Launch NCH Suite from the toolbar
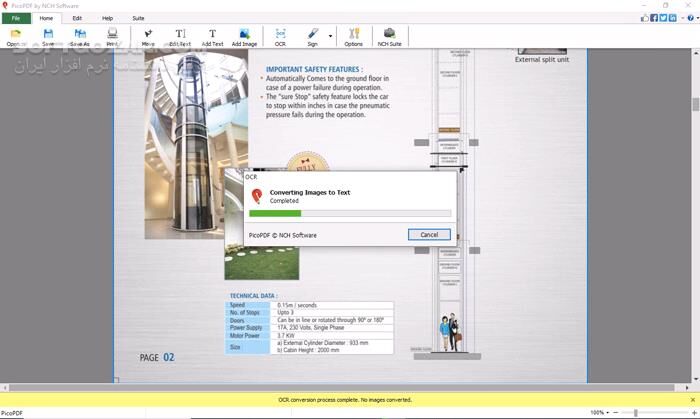The height and width of the screenshot is (419, 700). tap(389, 37)
